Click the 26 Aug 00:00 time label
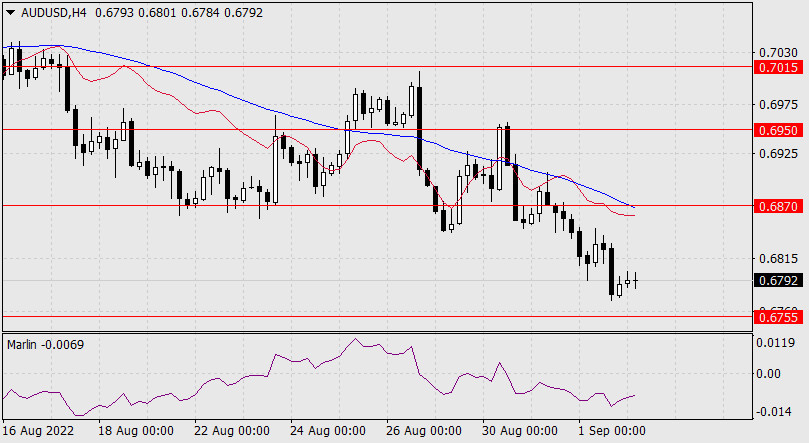 coord(424,430)
